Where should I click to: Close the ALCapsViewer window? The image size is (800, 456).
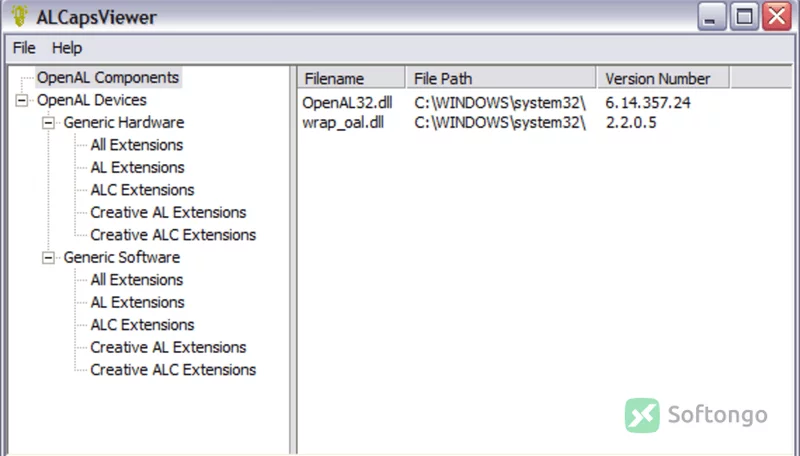tap(777, 17)
